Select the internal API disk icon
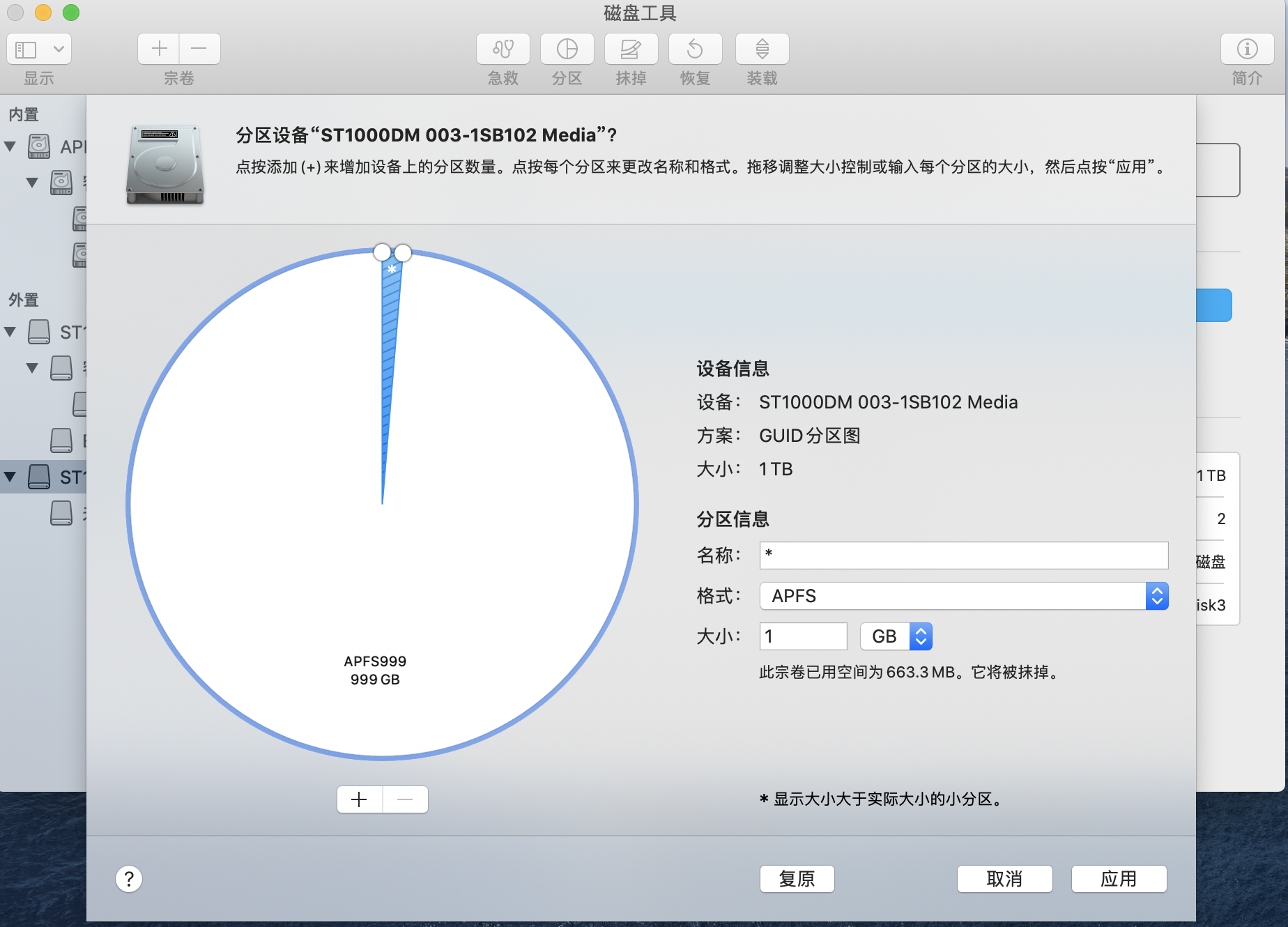The width and height of the screenshot is (1288, 927). point(39,146)
